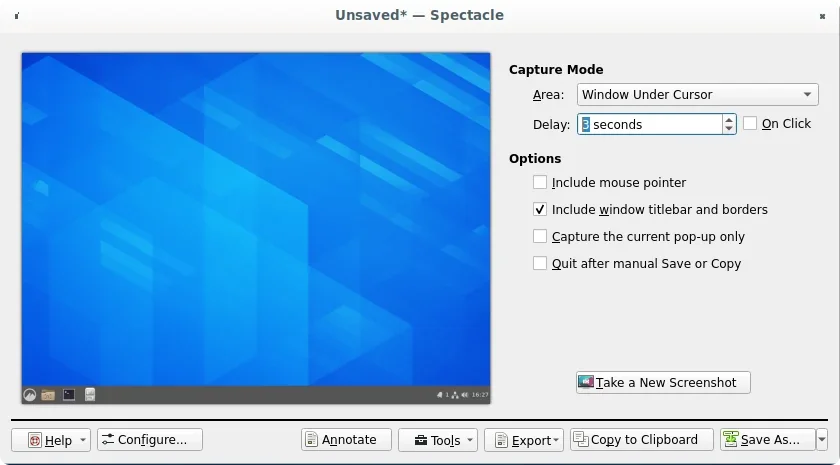This screenshot has width=840, height=465.
Task: Increase delay with spinbox up arrow
Action: (x=729, y=119)
